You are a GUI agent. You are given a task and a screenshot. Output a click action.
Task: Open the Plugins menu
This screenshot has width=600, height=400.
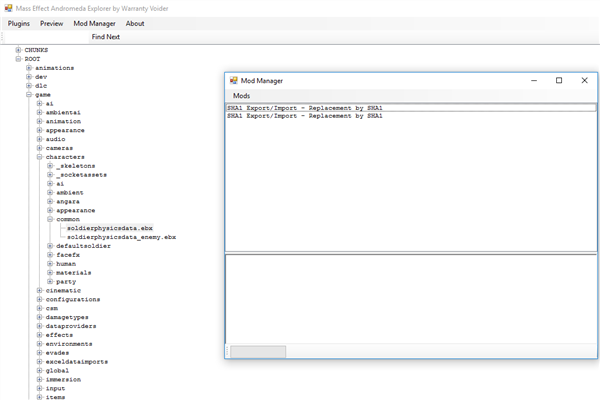coord(18,23)
